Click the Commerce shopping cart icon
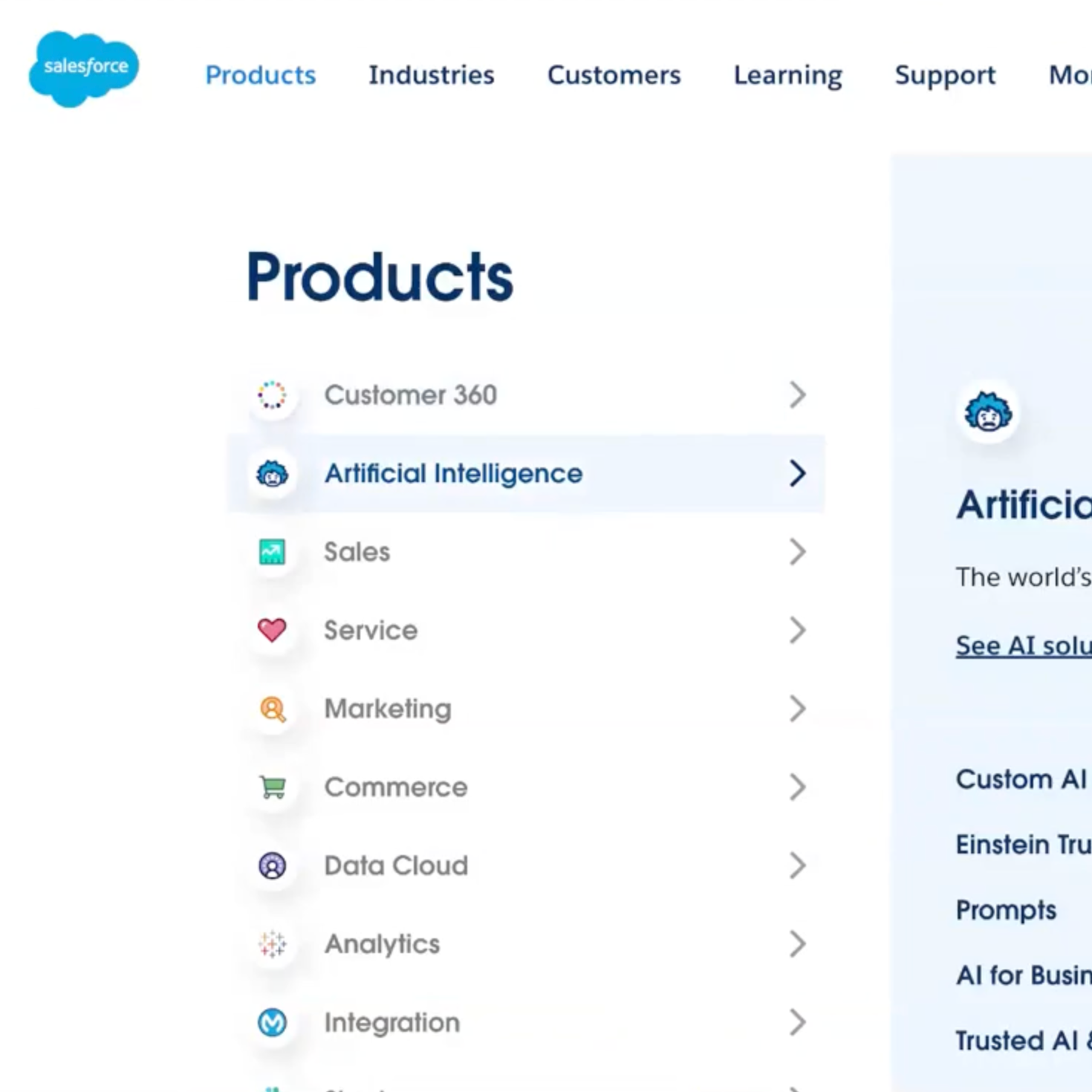Image resolution: width=1092 pixels, height=1092 pixels. (273, 787)
